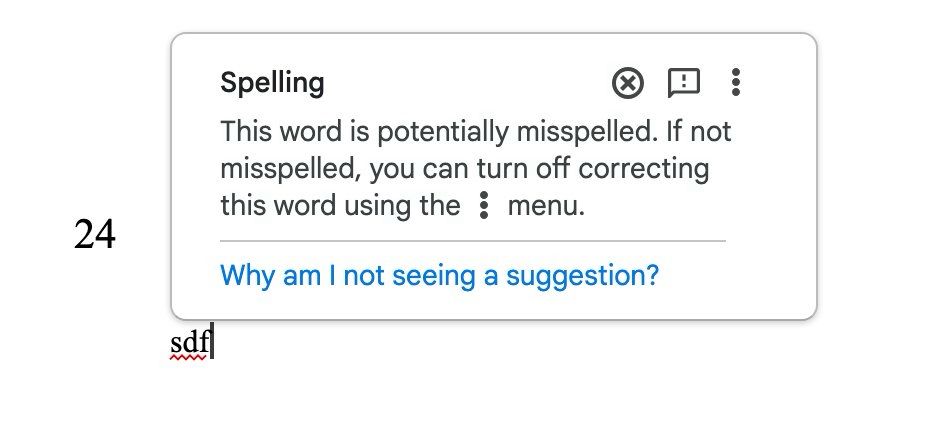Click the circled X ignore icon
The image size is (950, 422).
click(628, 83)
